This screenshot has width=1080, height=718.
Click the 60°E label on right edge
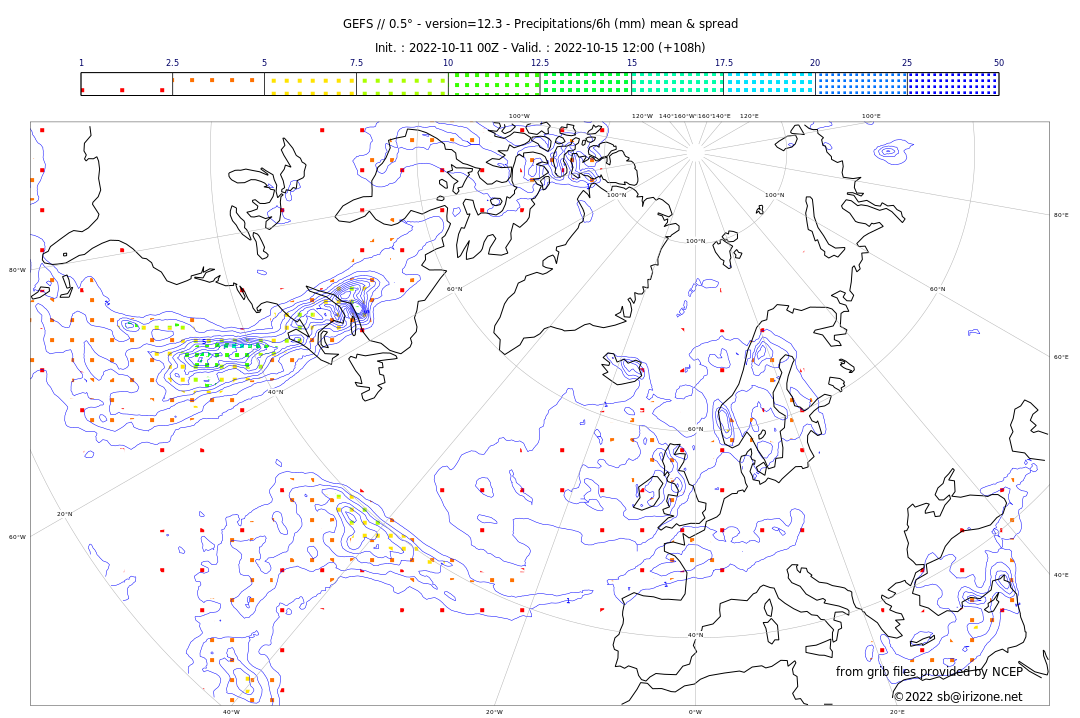1061,357
